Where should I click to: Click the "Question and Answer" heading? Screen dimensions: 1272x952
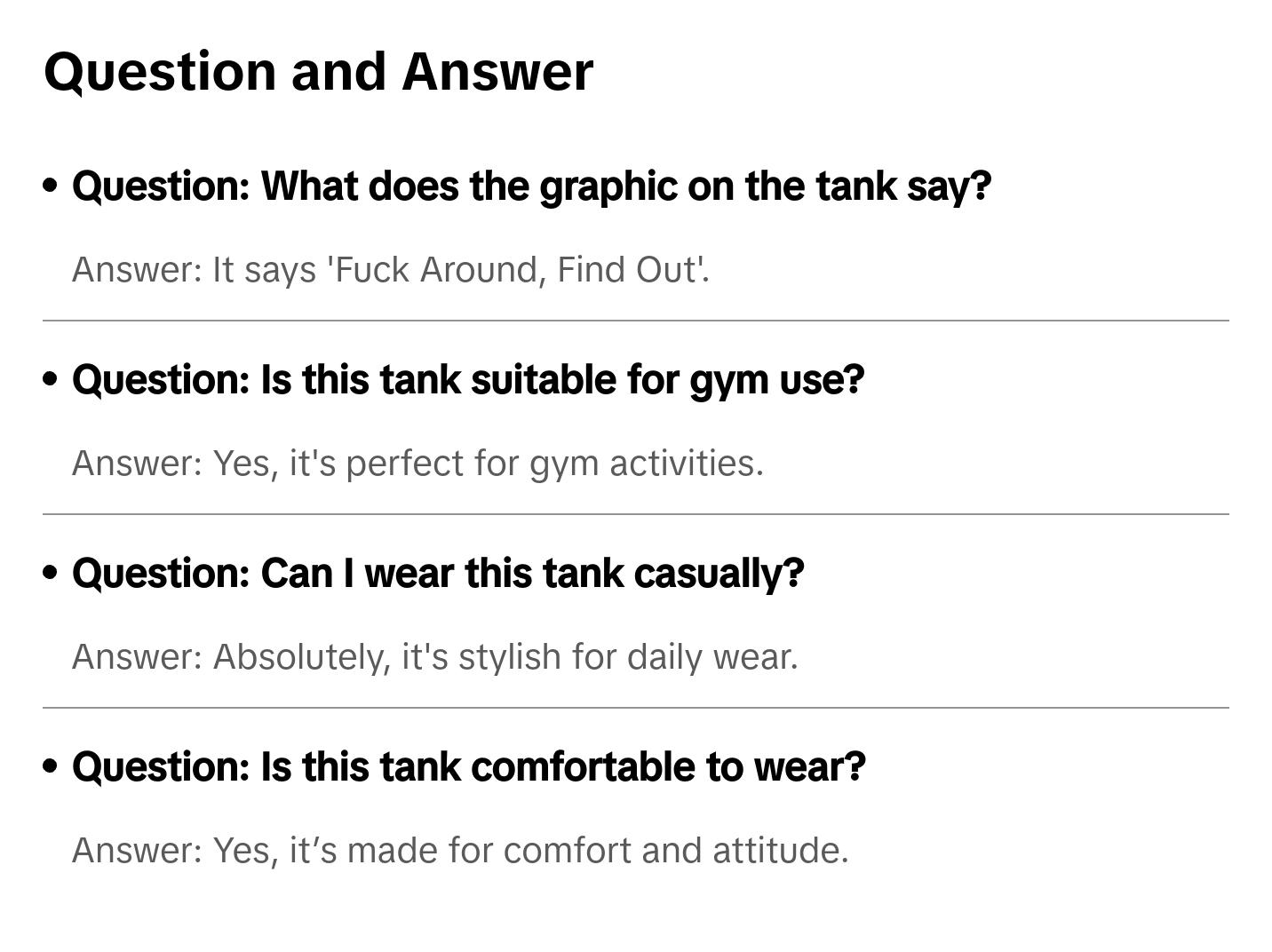point(318,72)
